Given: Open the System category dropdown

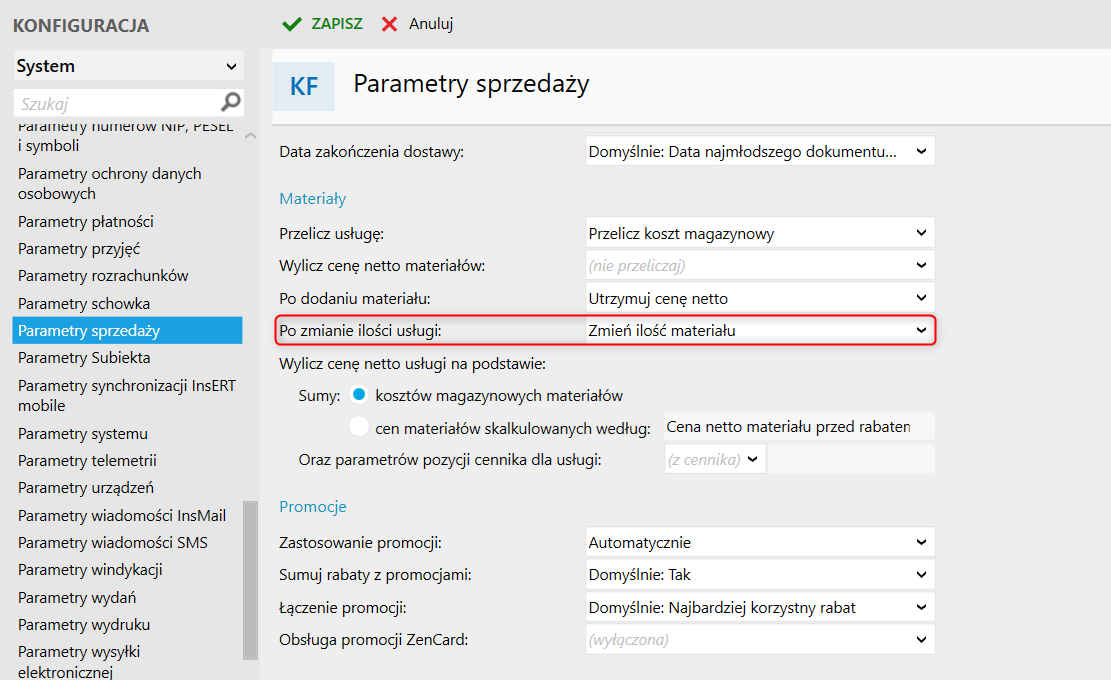Looking at the screenshot, I should coord(128,66).
